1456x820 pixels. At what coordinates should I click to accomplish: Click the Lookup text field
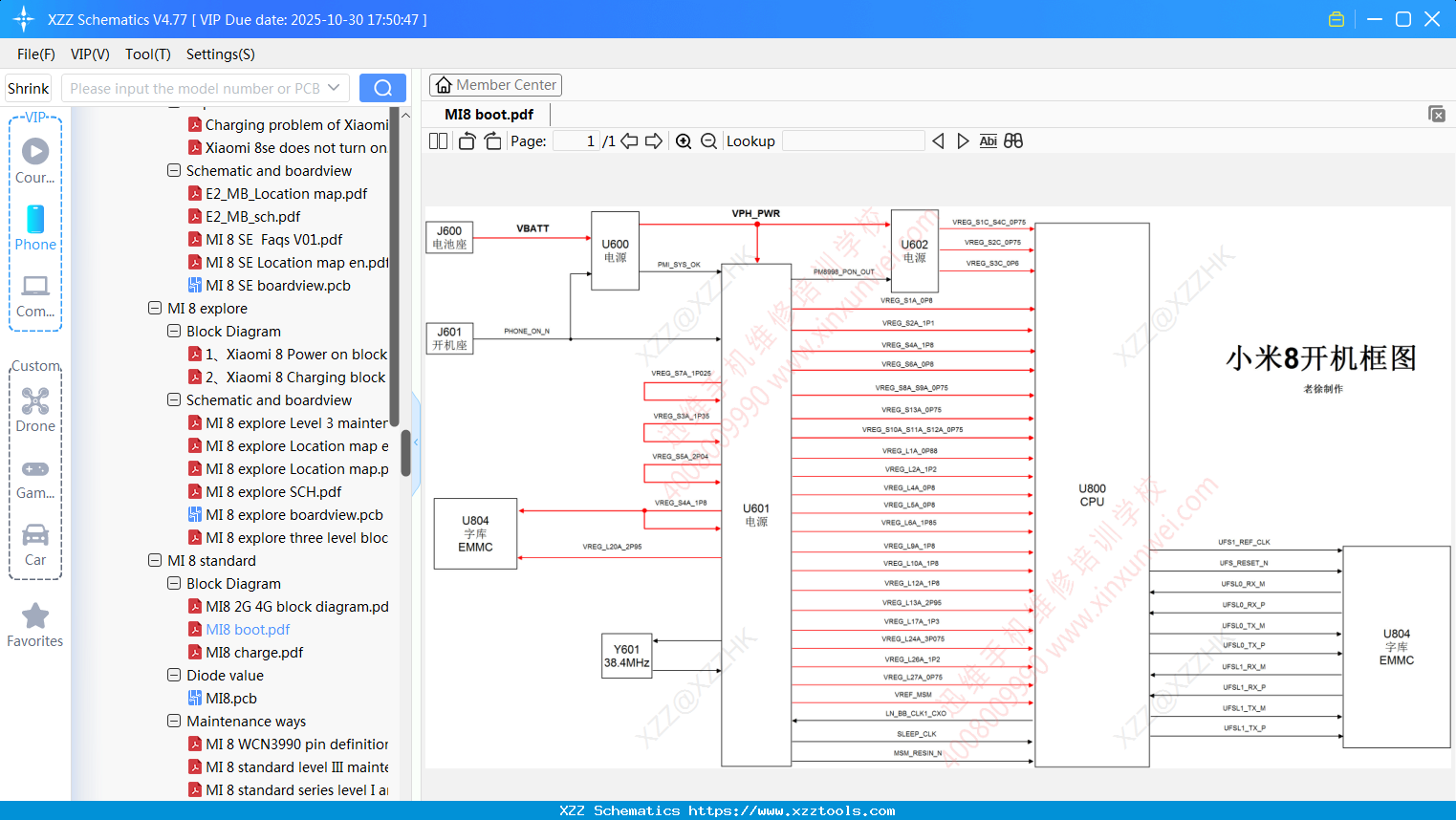coord(853,140)
